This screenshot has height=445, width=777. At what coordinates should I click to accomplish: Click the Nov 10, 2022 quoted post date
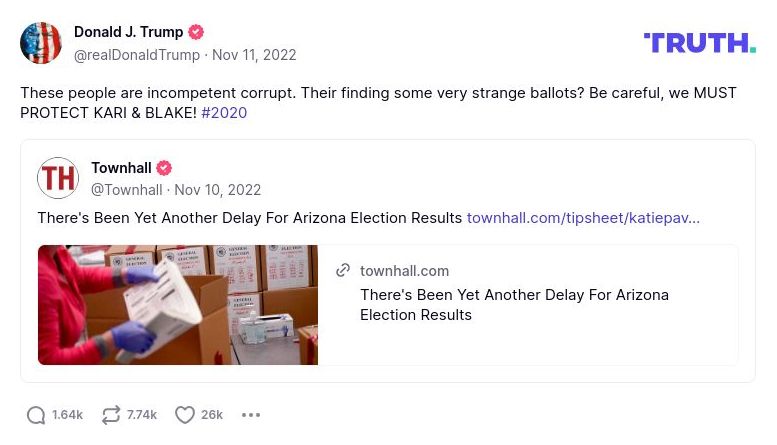point(218,190)
